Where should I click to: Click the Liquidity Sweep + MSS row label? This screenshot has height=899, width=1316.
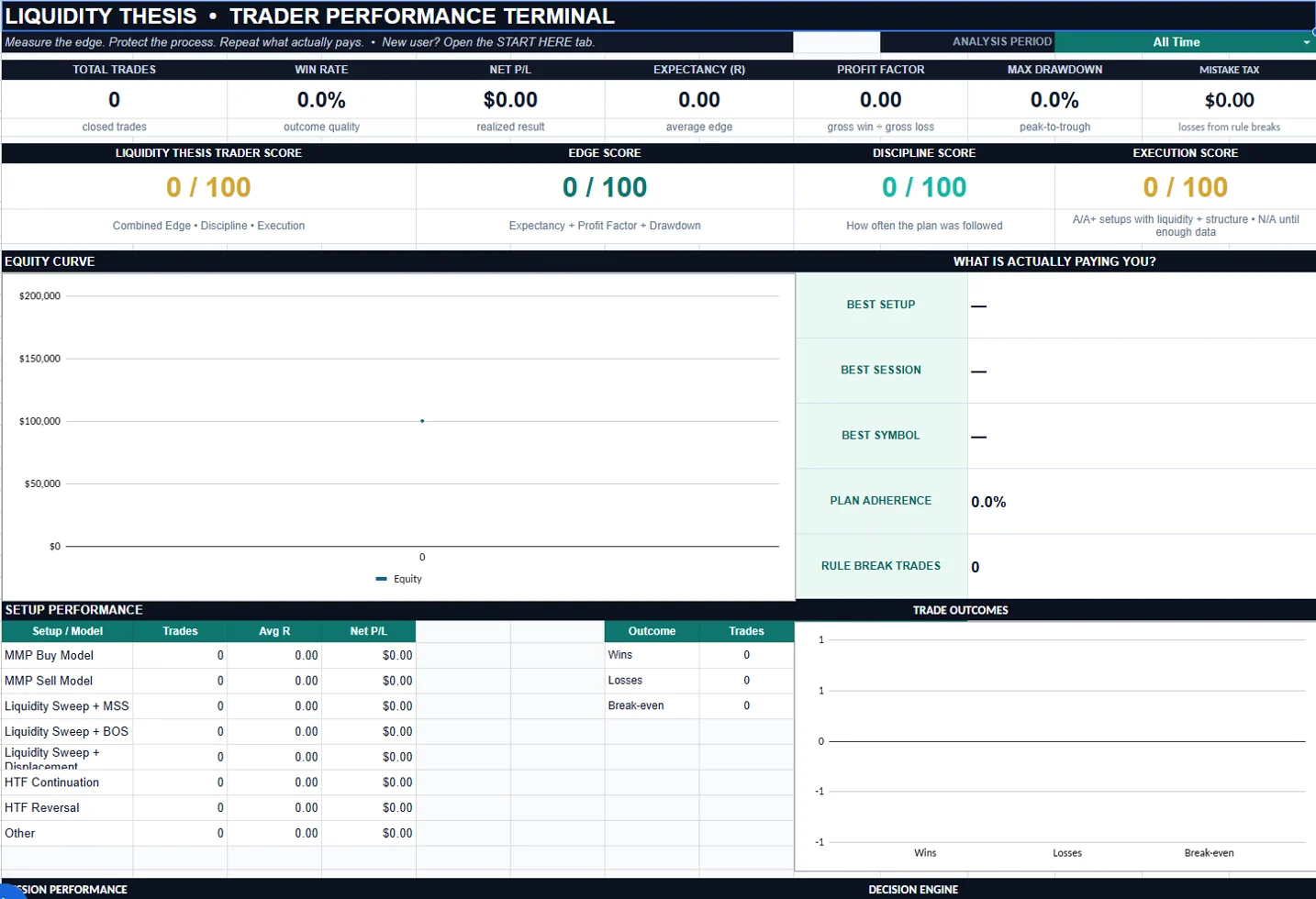[x=67, y=706]
